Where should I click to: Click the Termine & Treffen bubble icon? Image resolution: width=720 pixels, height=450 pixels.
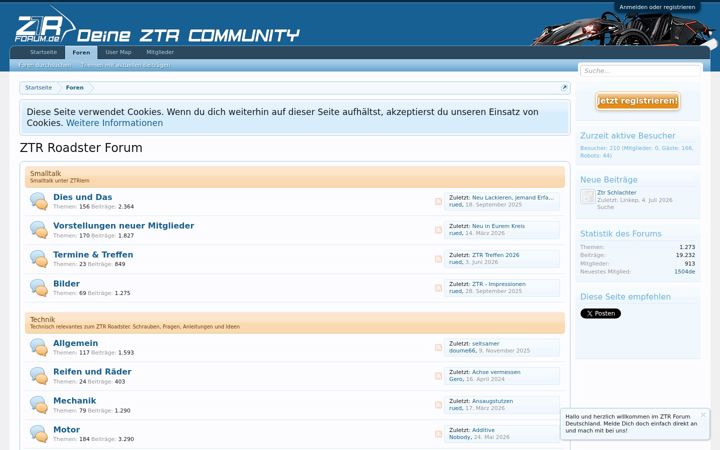(39, 259)
